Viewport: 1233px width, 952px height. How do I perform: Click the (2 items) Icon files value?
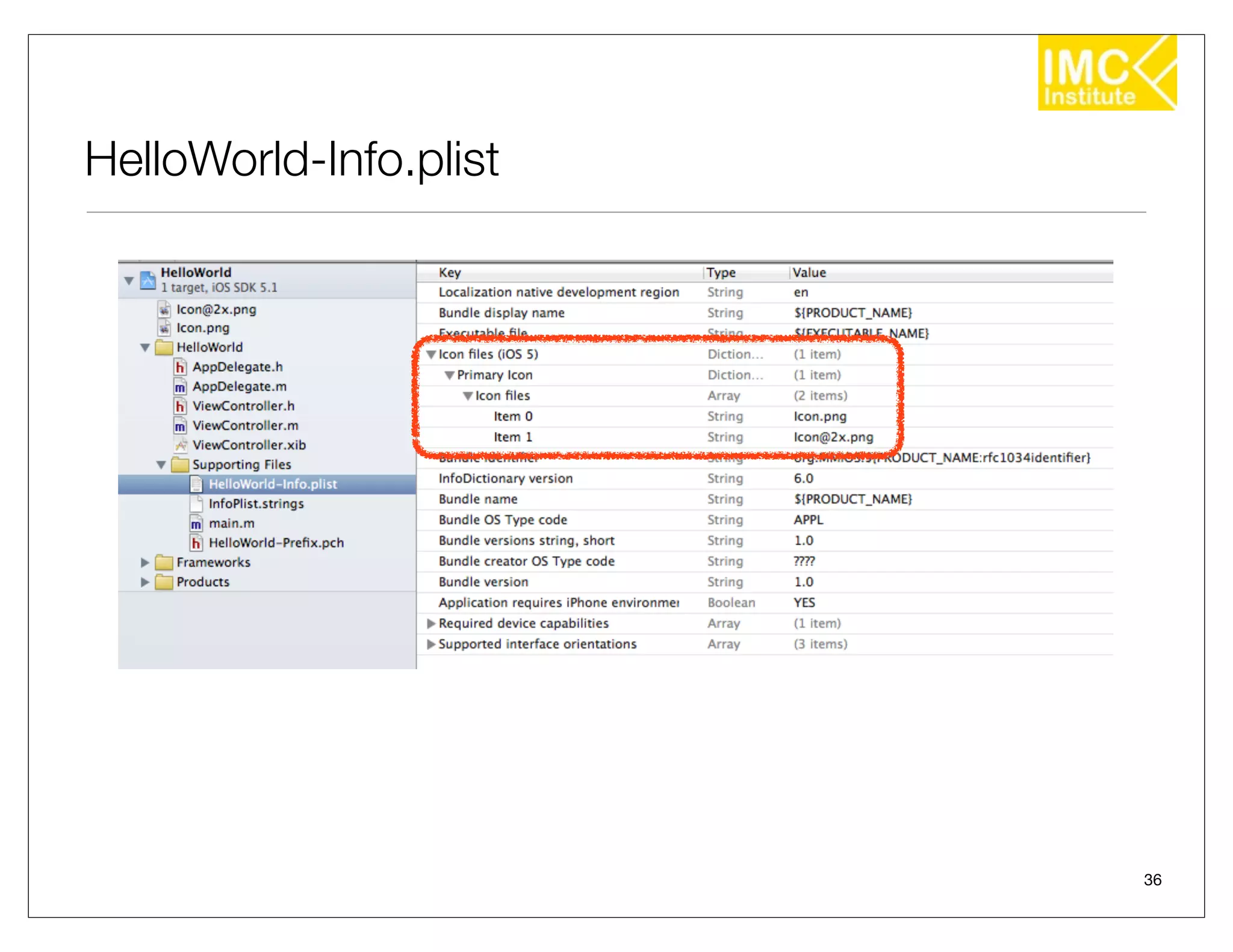[x=820, y=396]
